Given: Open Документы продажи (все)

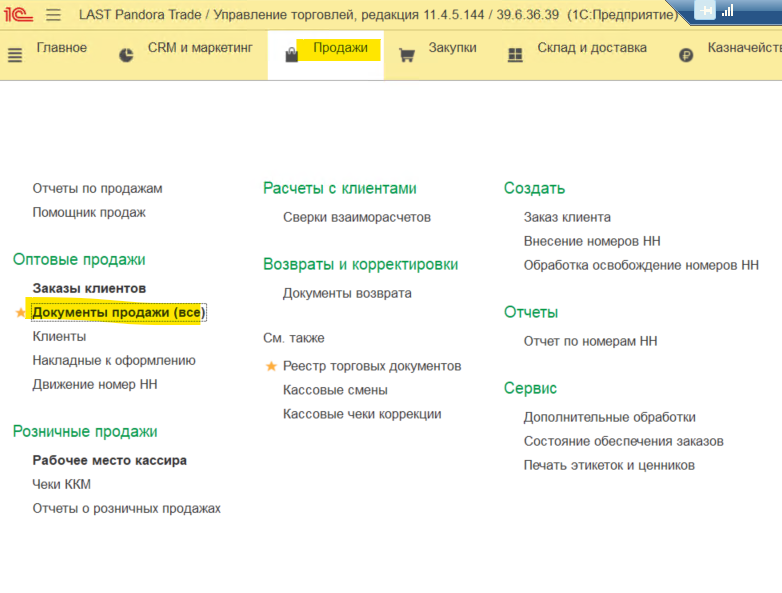Looking at the screenshot, I should pos(119,312).
